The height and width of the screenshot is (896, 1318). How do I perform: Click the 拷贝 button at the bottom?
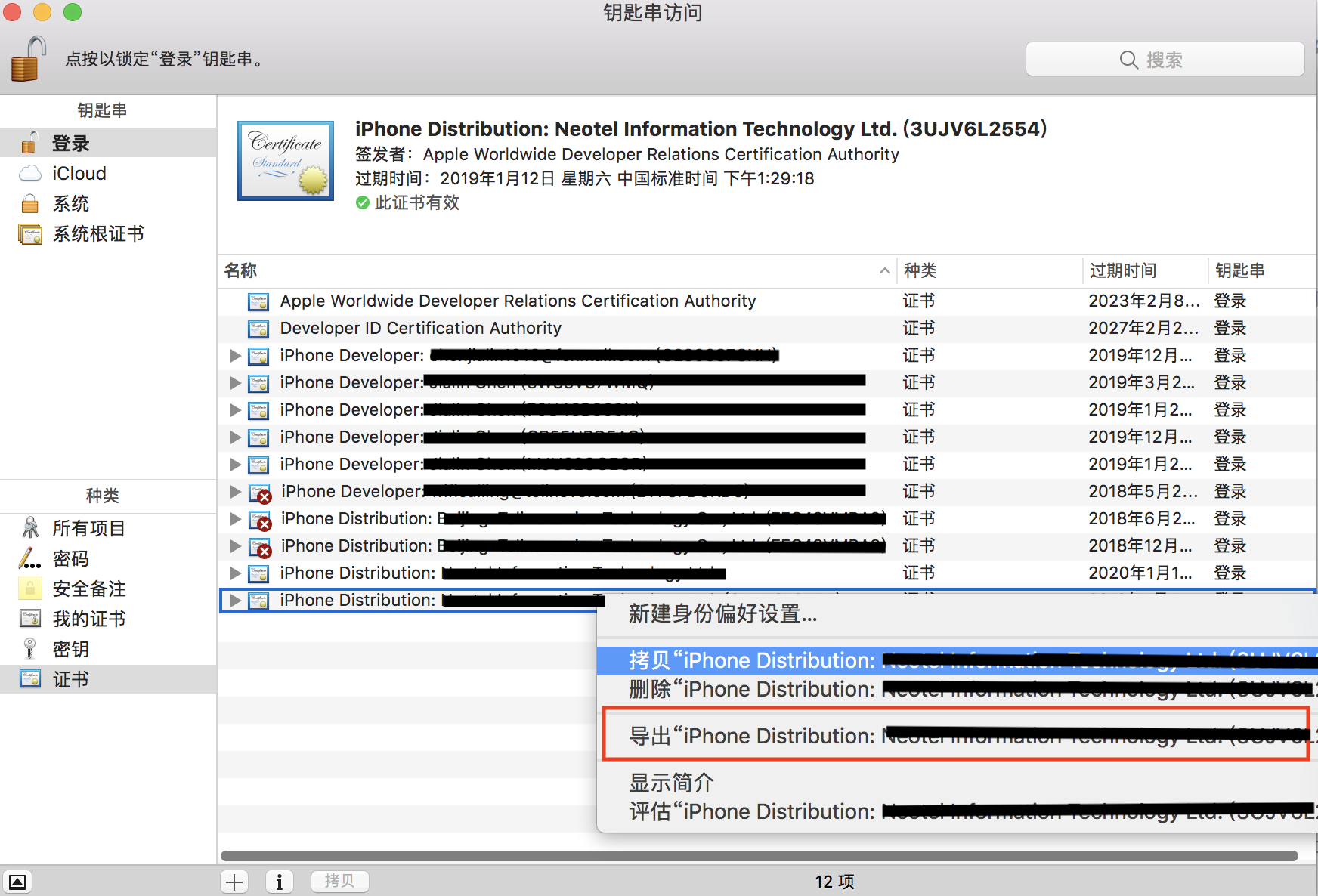click(339, 881)
